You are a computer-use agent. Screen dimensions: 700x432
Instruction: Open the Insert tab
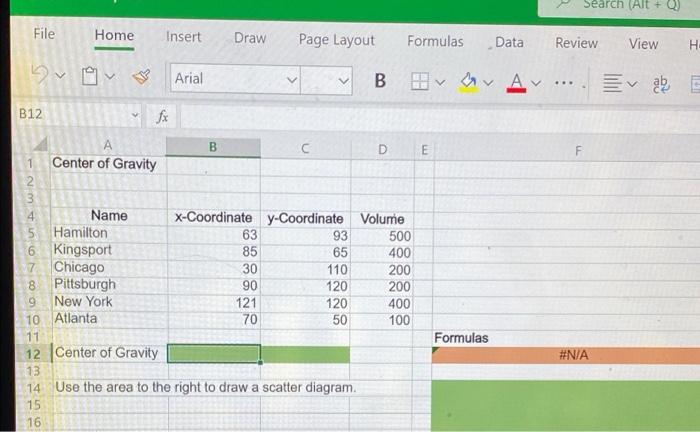point(183,37)
